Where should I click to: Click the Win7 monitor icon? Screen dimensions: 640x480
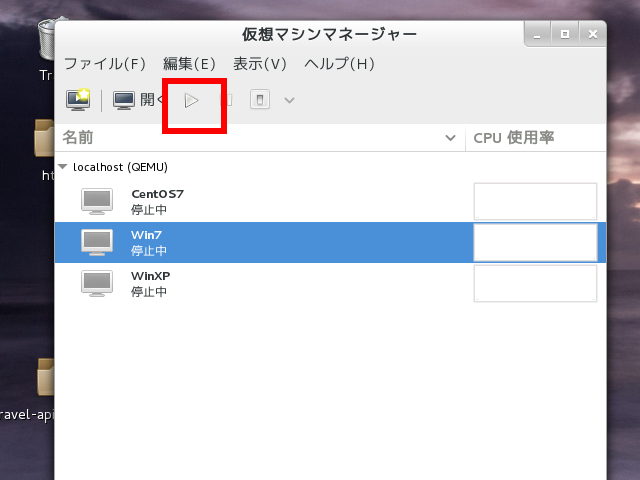pos(97,242)
